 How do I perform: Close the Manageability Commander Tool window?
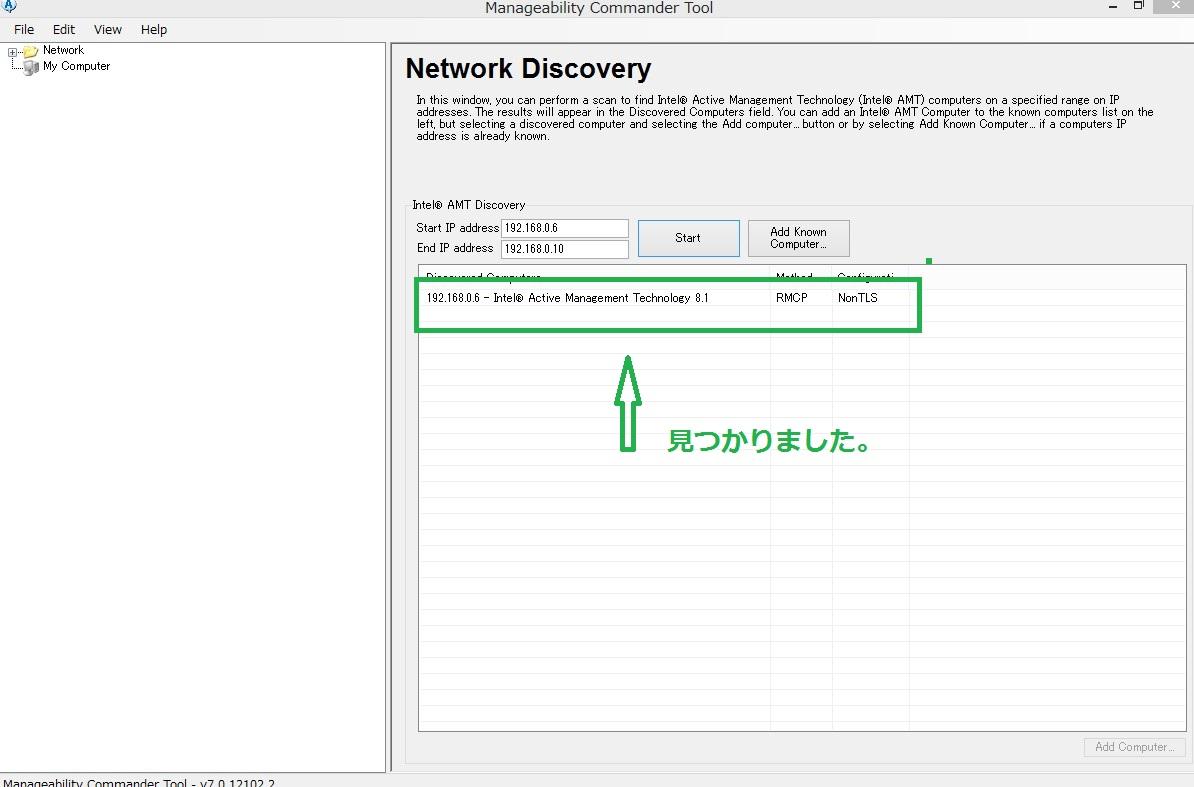[1175, 6]
